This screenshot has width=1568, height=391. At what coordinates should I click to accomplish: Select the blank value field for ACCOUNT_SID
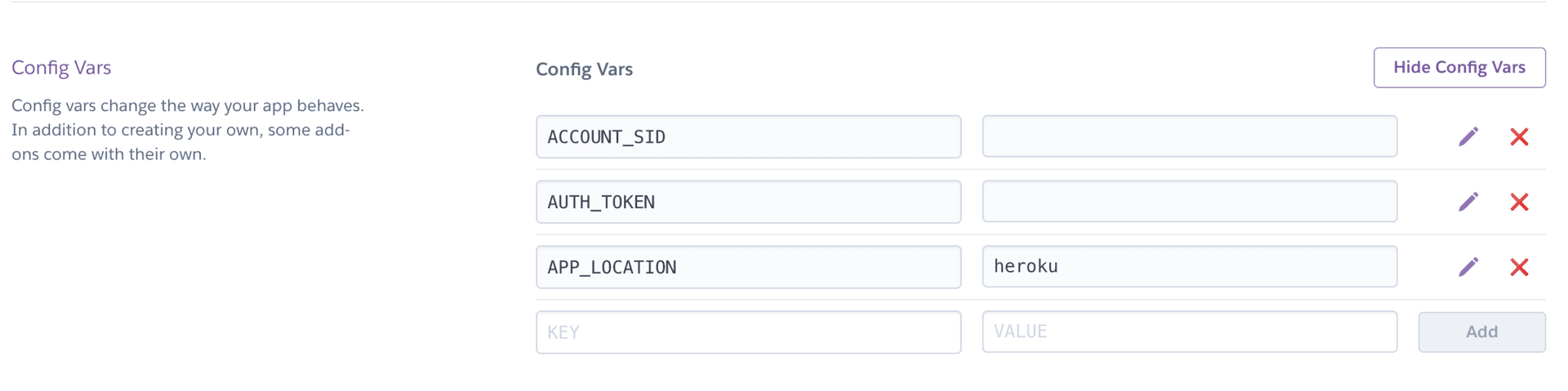(1189, 136)
